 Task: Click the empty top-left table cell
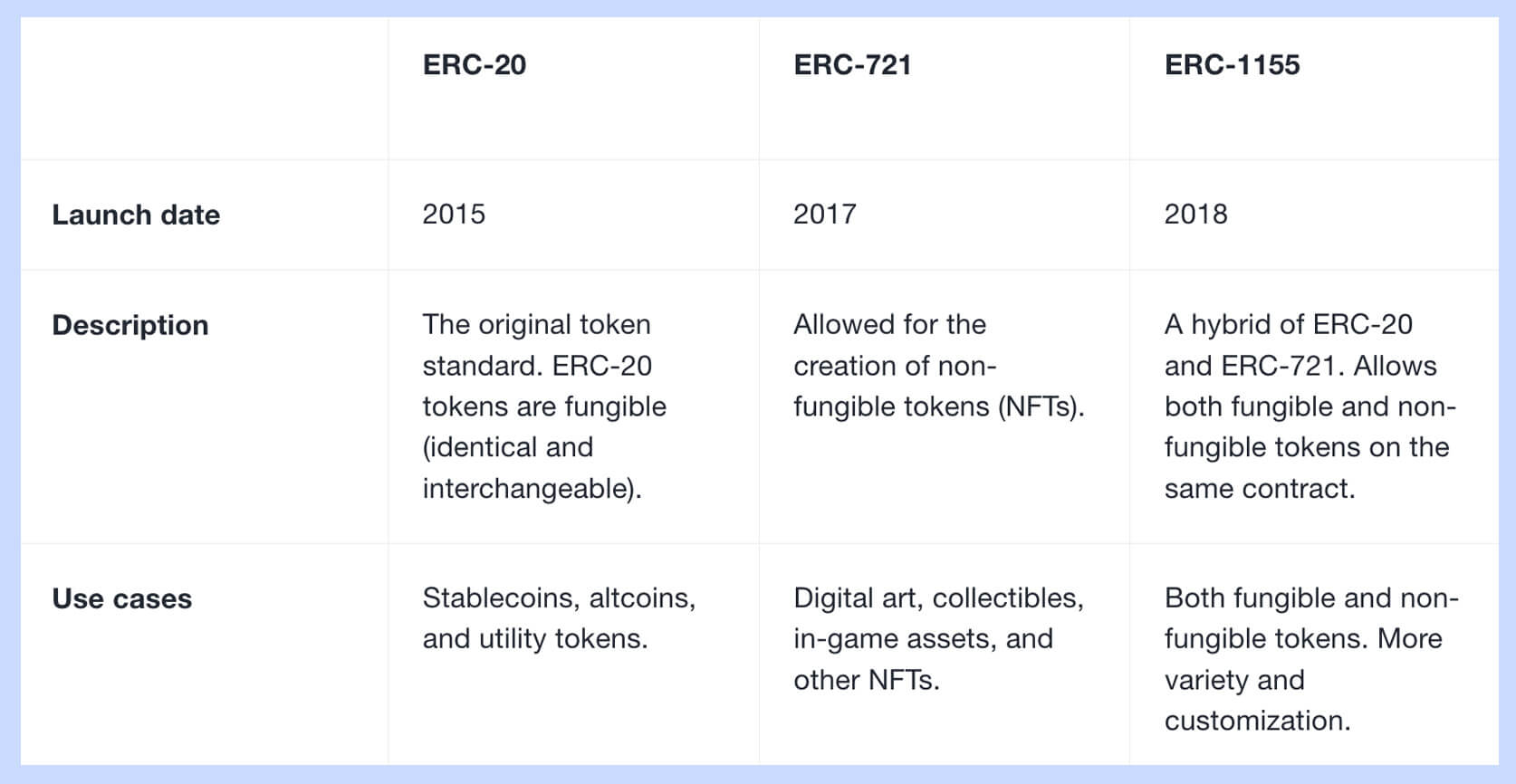click(205, 89)
